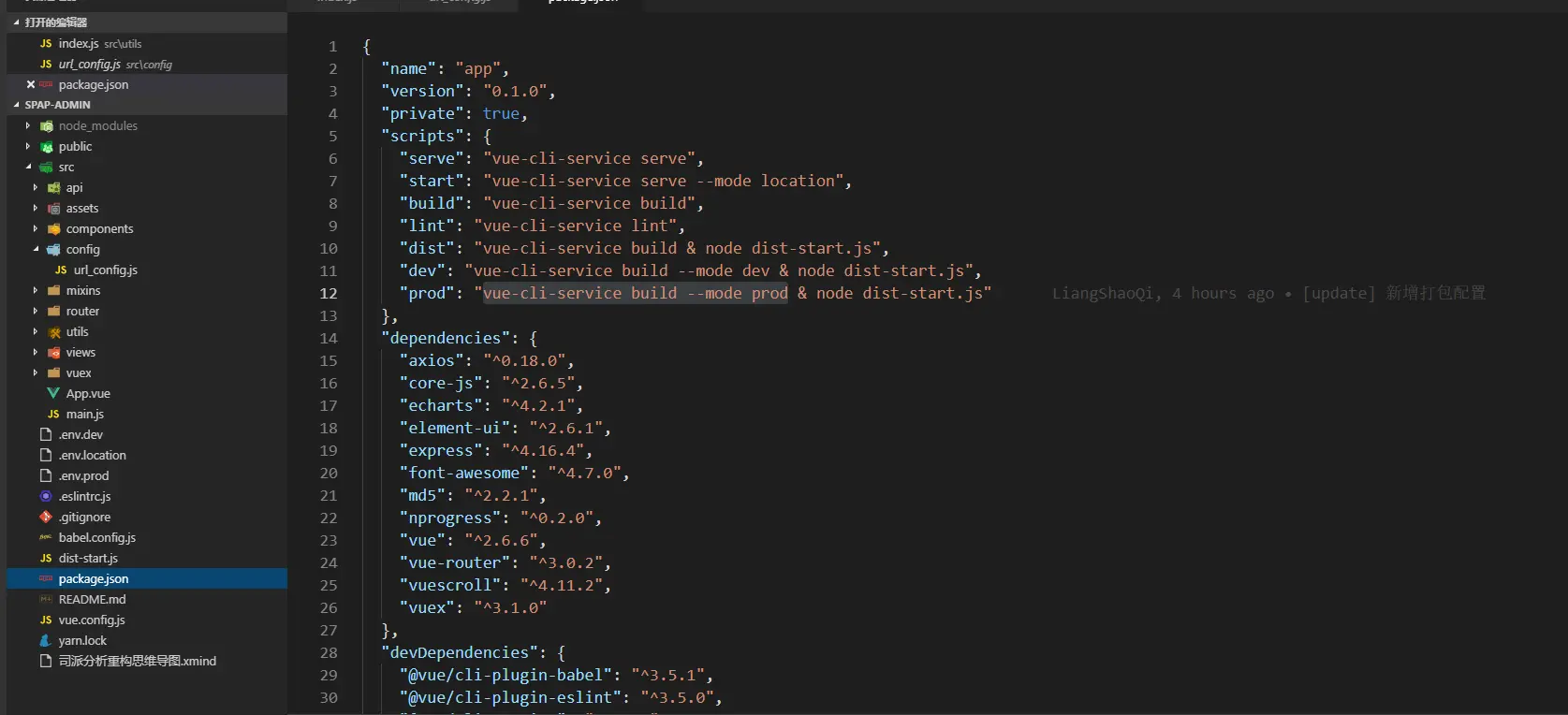The width and height of the screenshot is (1568, 715).
Task: Click the node_modules folder icon
Action: tap(47, 125)
